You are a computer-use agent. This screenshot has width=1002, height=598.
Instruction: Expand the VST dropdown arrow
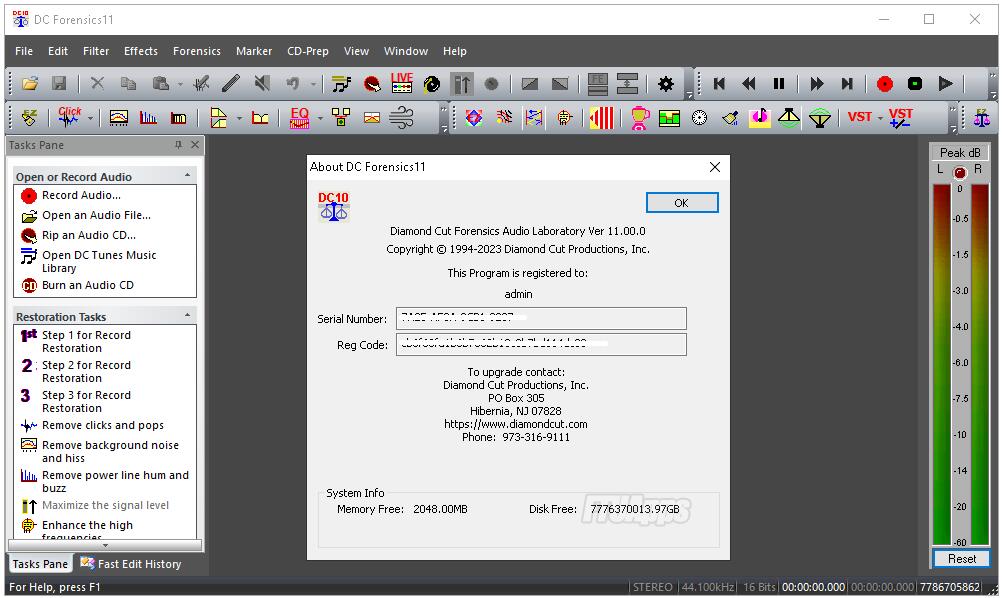coord(880,118)
